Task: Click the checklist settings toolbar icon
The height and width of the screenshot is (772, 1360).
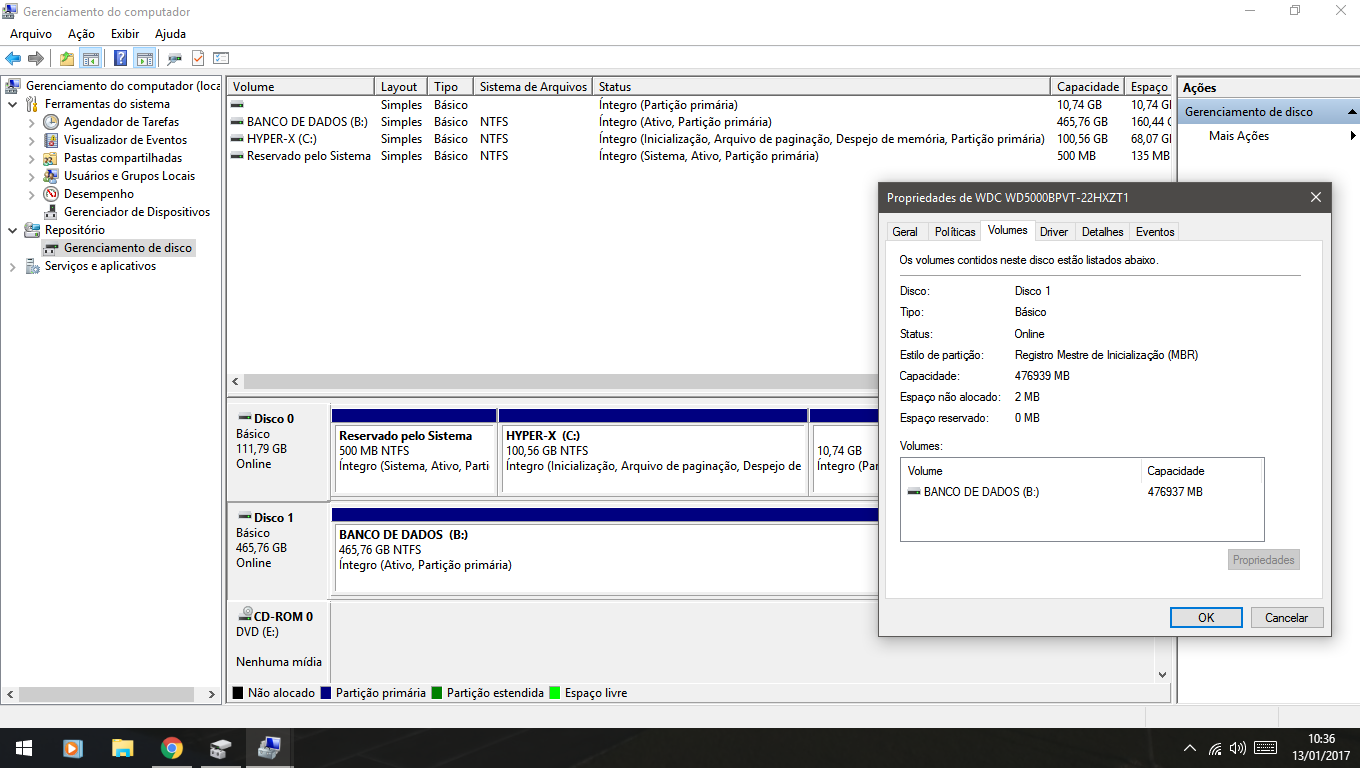Action: [221, 58]
